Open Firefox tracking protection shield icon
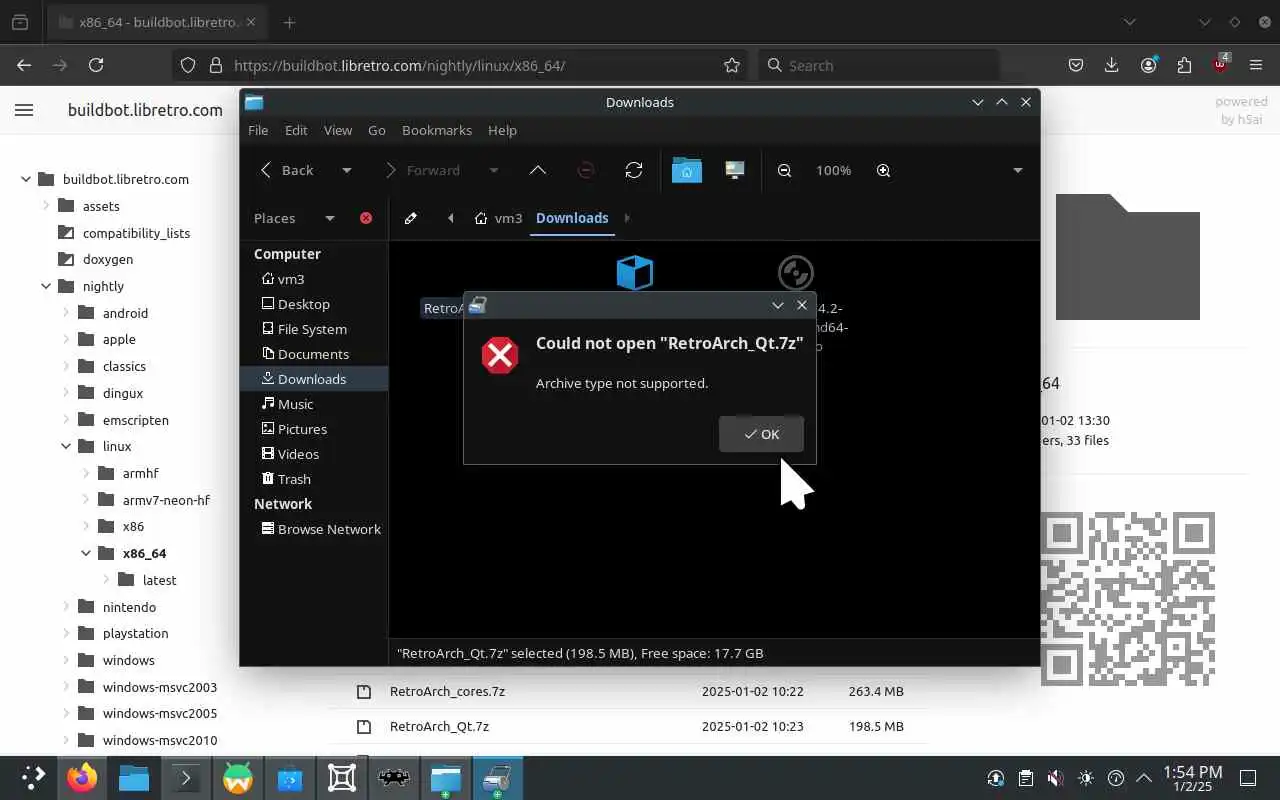This screenshot has width=1280, height=800. point(187,65)
